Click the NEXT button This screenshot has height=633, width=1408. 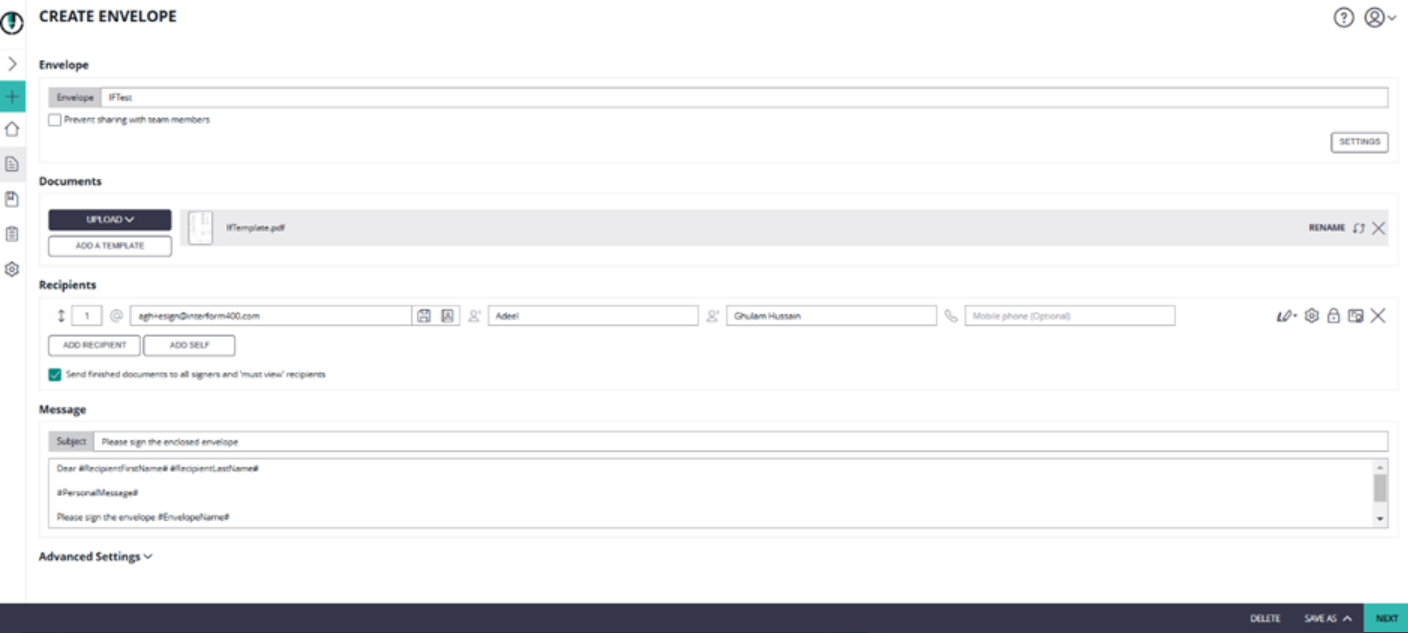pyautogui.click(x=1386, y=619)
